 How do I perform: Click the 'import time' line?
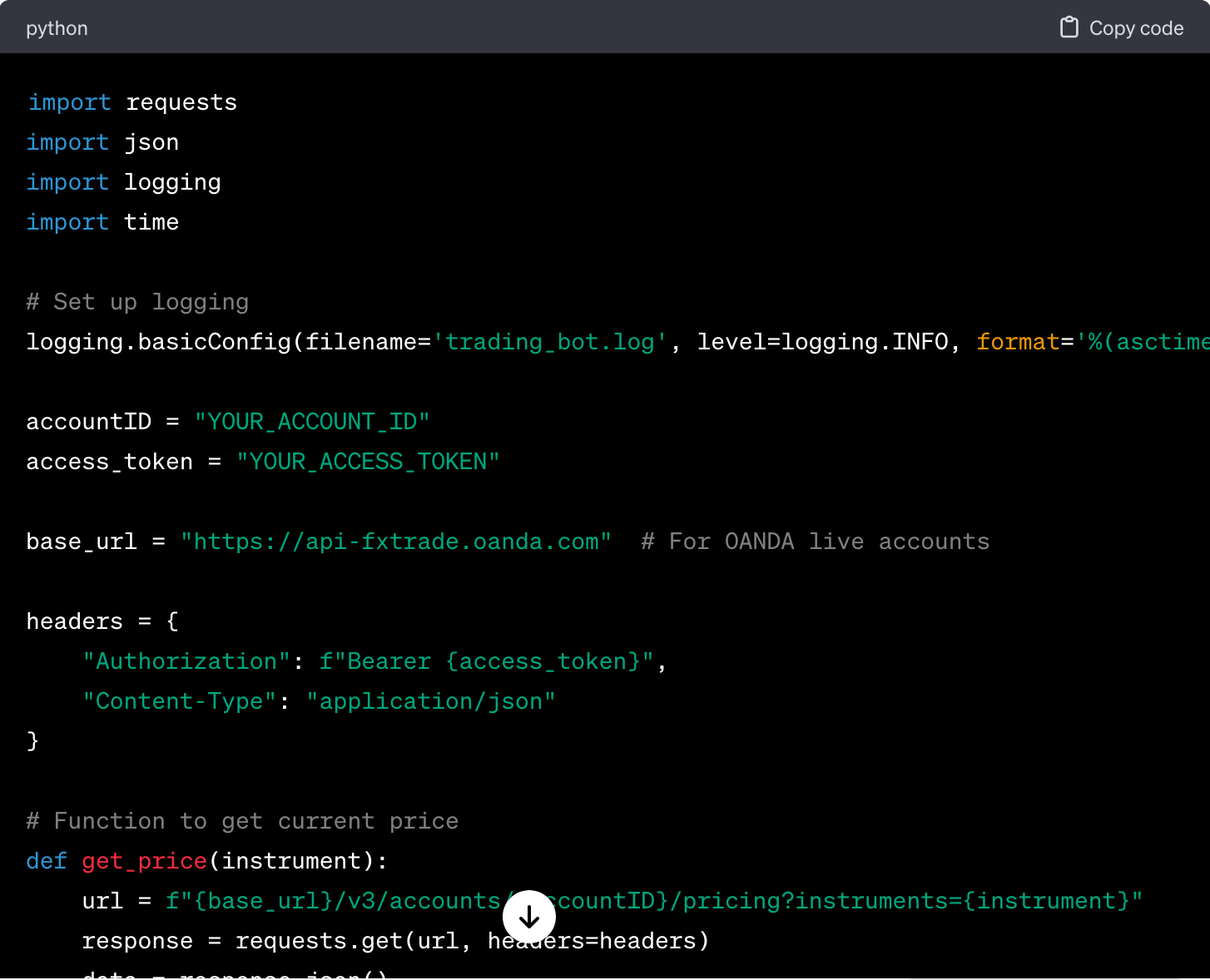(103, 222)
